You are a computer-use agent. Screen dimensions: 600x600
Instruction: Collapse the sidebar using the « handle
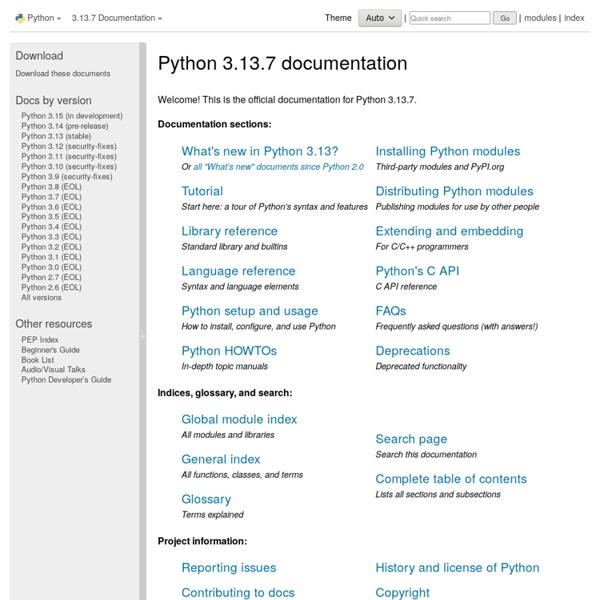[x=142, y=336]
